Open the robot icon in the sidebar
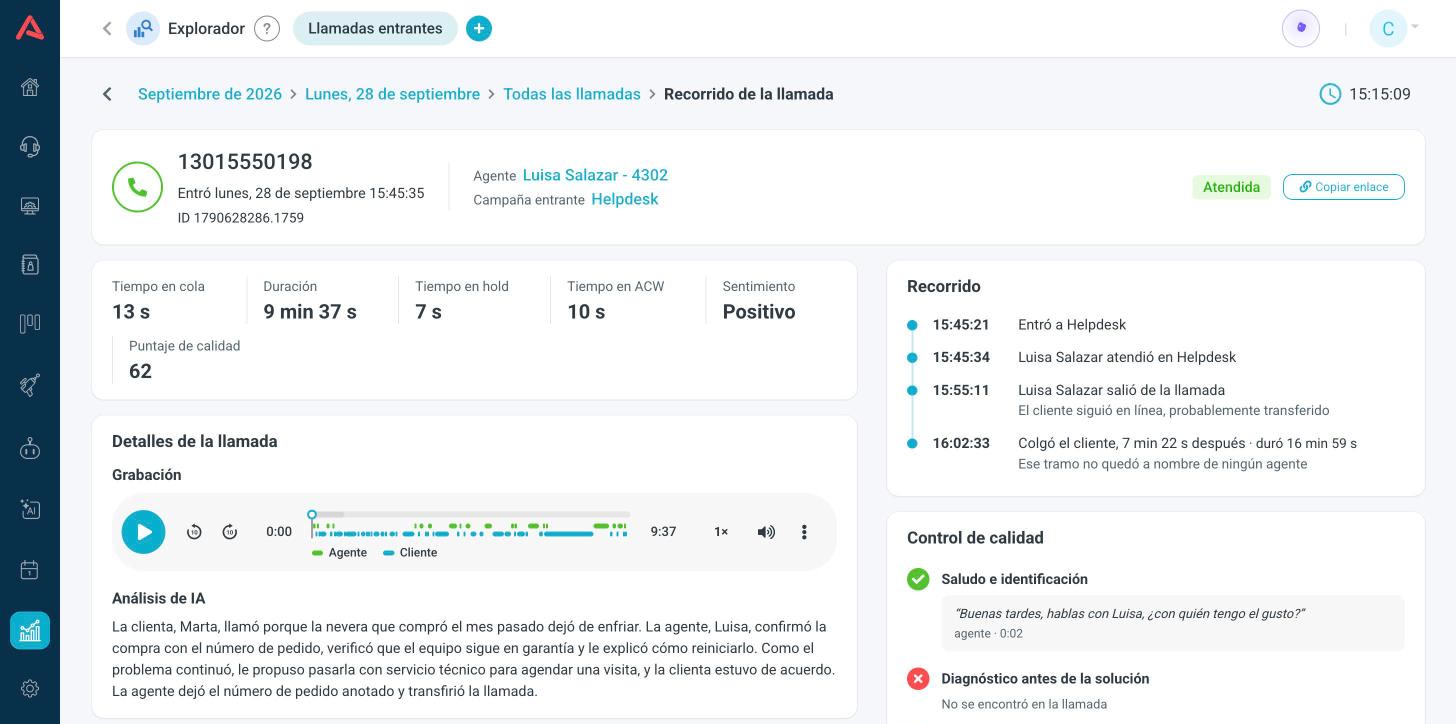The width and height of the screenshot is (1456, 724). (30, 447)
